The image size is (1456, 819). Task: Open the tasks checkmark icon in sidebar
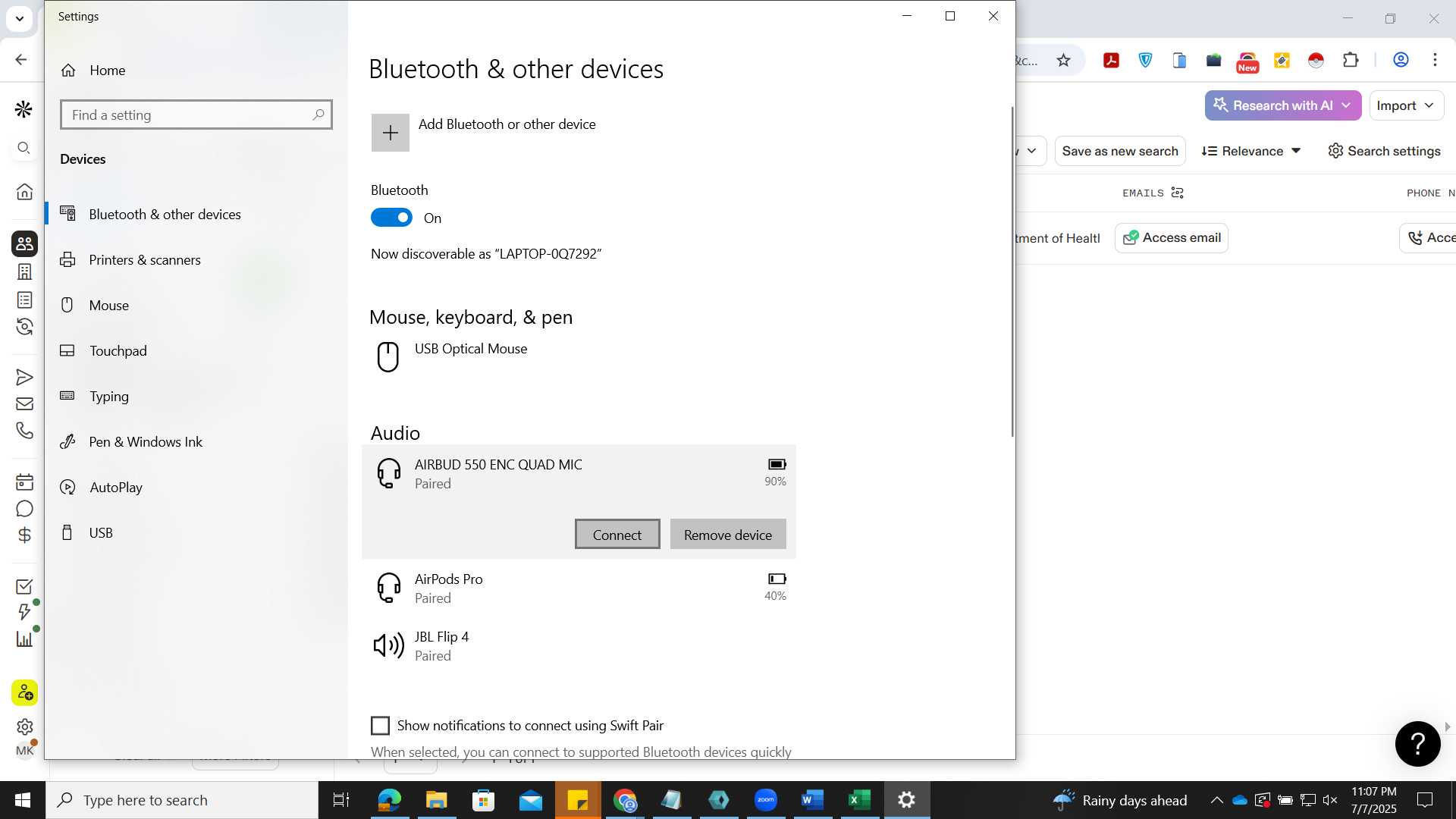coord(24,587)
